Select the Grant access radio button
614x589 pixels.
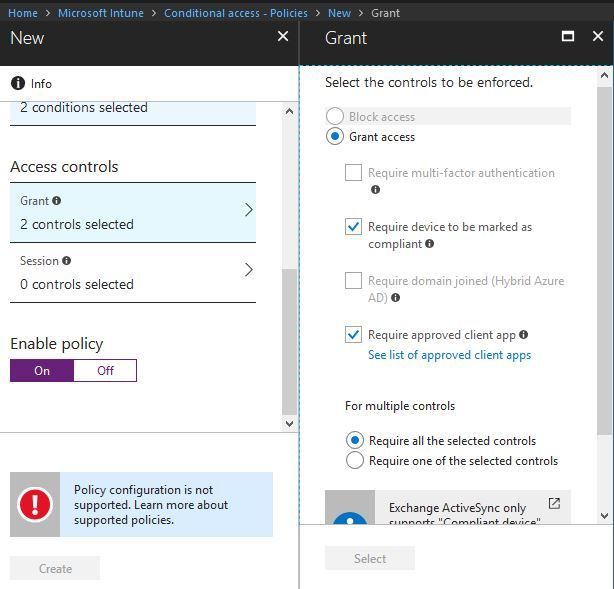335,137
